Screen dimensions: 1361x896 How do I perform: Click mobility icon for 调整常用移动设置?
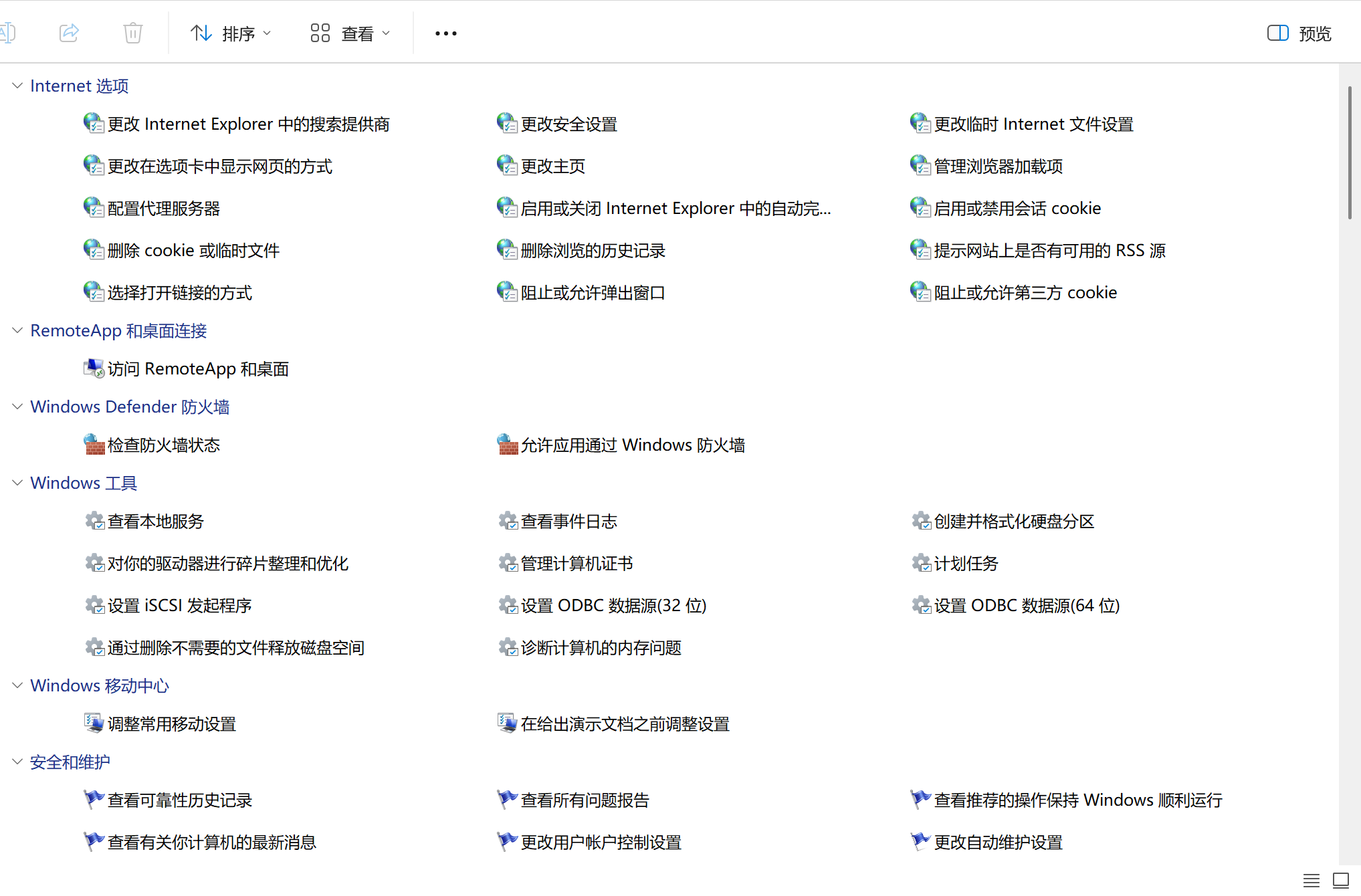coord(94,723)
